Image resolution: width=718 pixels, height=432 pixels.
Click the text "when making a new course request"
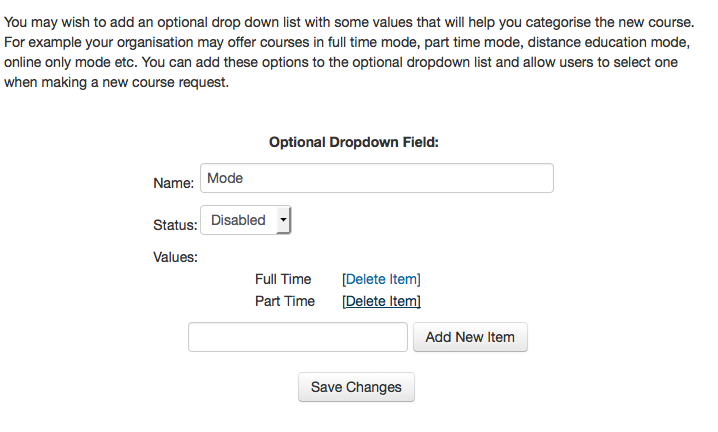point(116,83)
